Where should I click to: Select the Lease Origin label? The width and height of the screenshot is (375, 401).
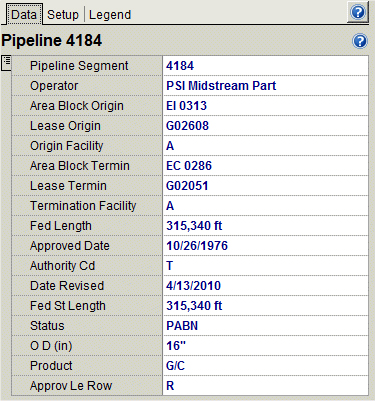pos(65,126)
